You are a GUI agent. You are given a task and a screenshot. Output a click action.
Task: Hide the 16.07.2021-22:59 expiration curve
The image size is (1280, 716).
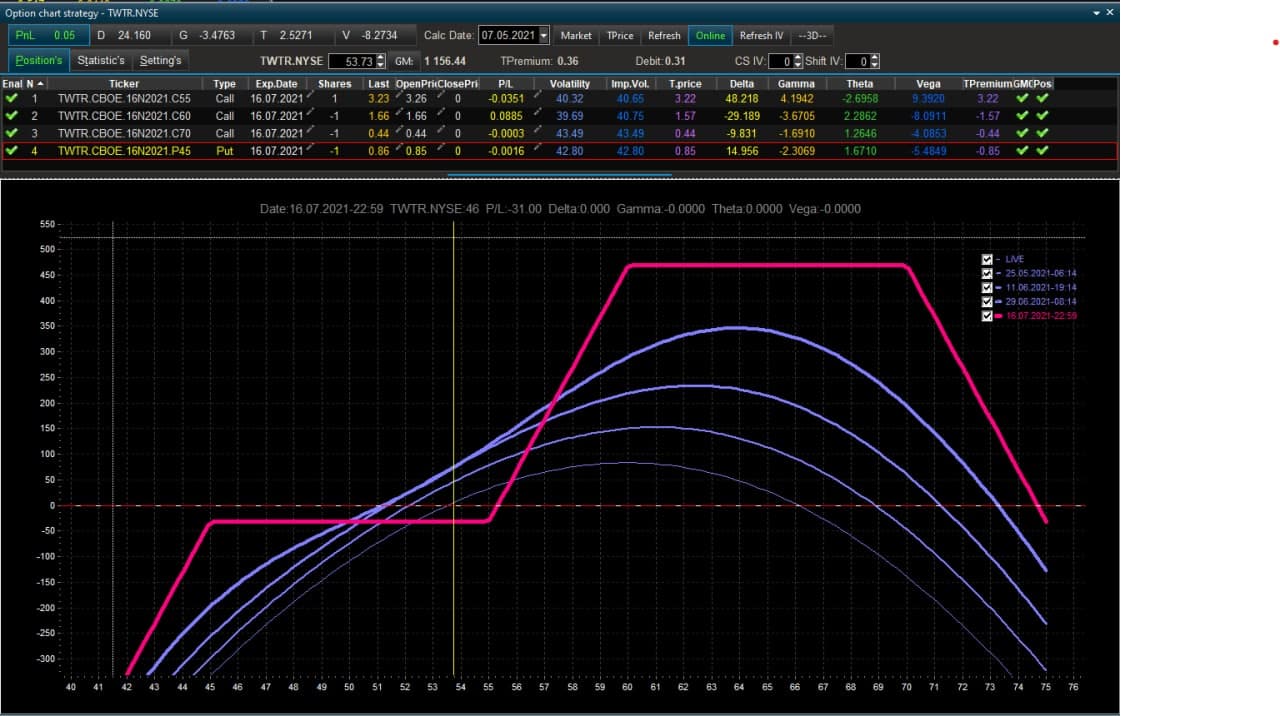tap(987, 316)
